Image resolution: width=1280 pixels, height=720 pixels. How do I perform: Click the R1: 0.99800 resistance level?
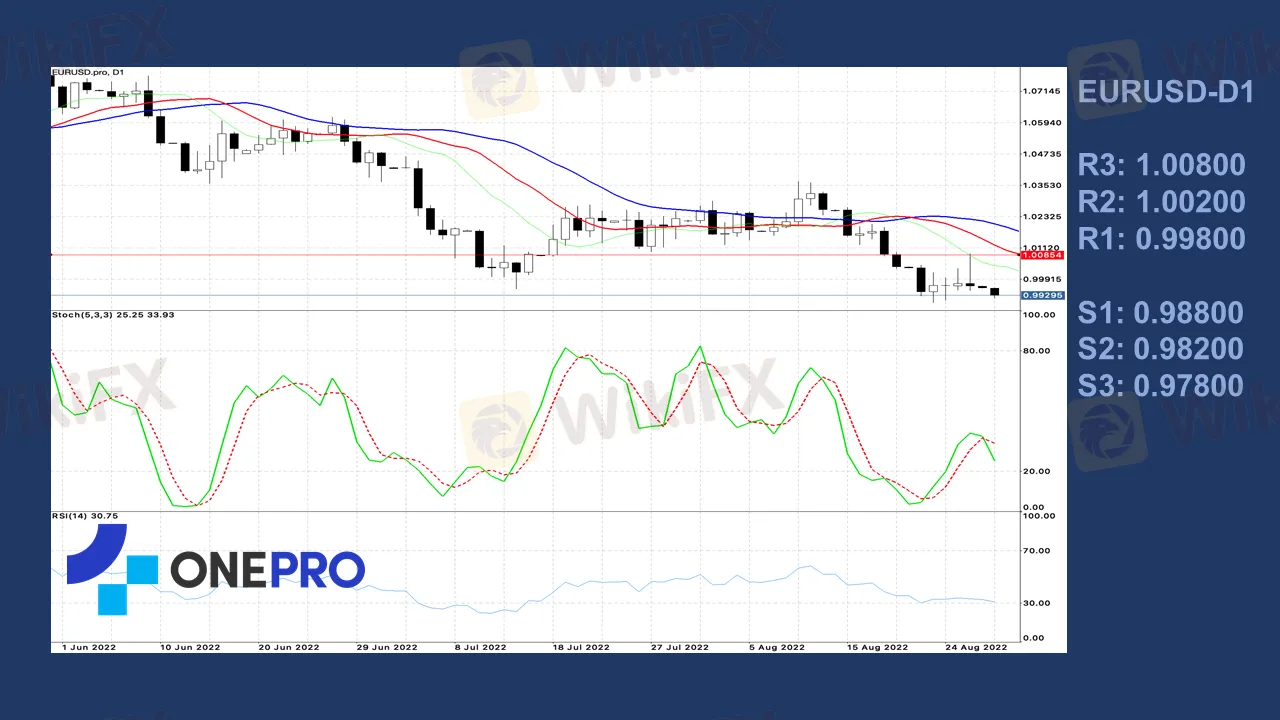tap(1161, 238)
